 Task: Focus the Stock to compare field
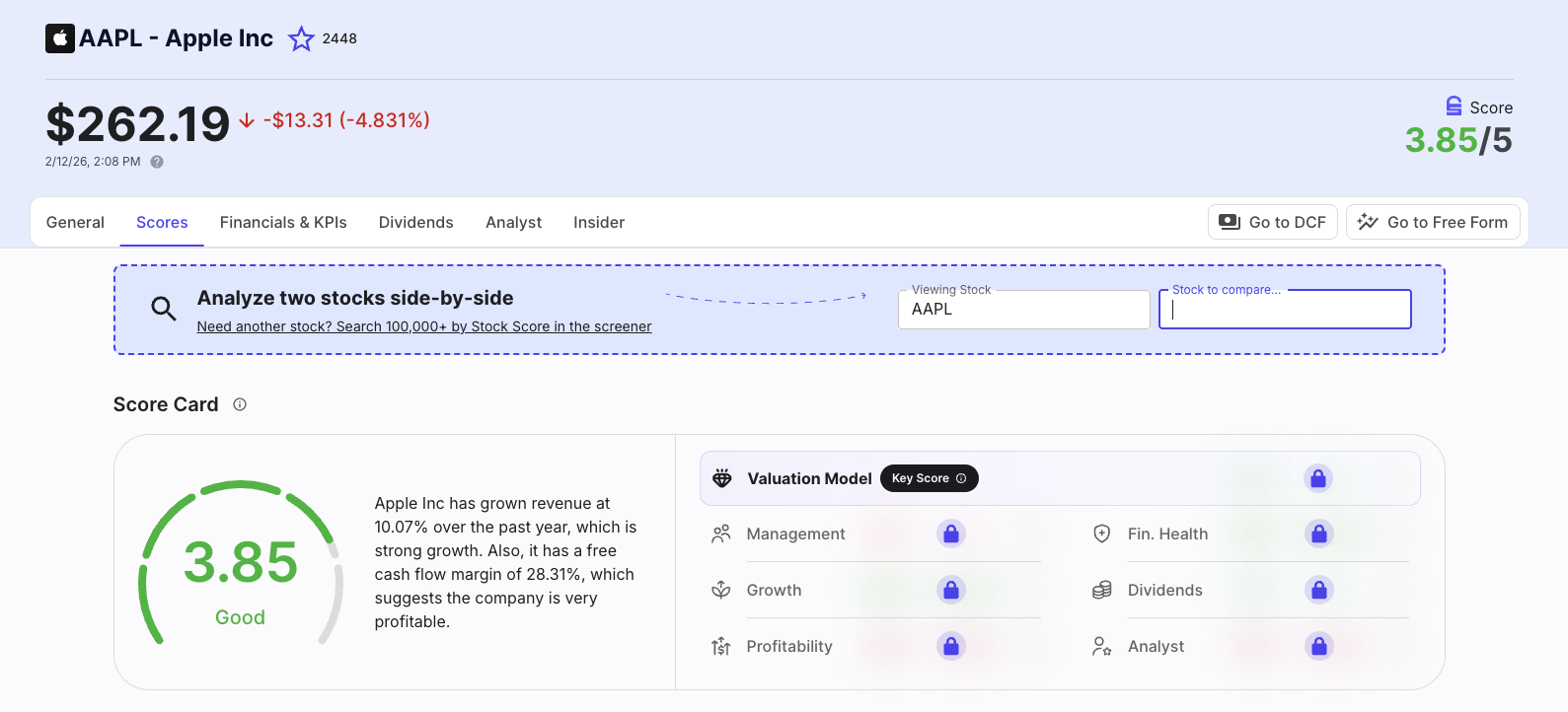pos(1285,309)
